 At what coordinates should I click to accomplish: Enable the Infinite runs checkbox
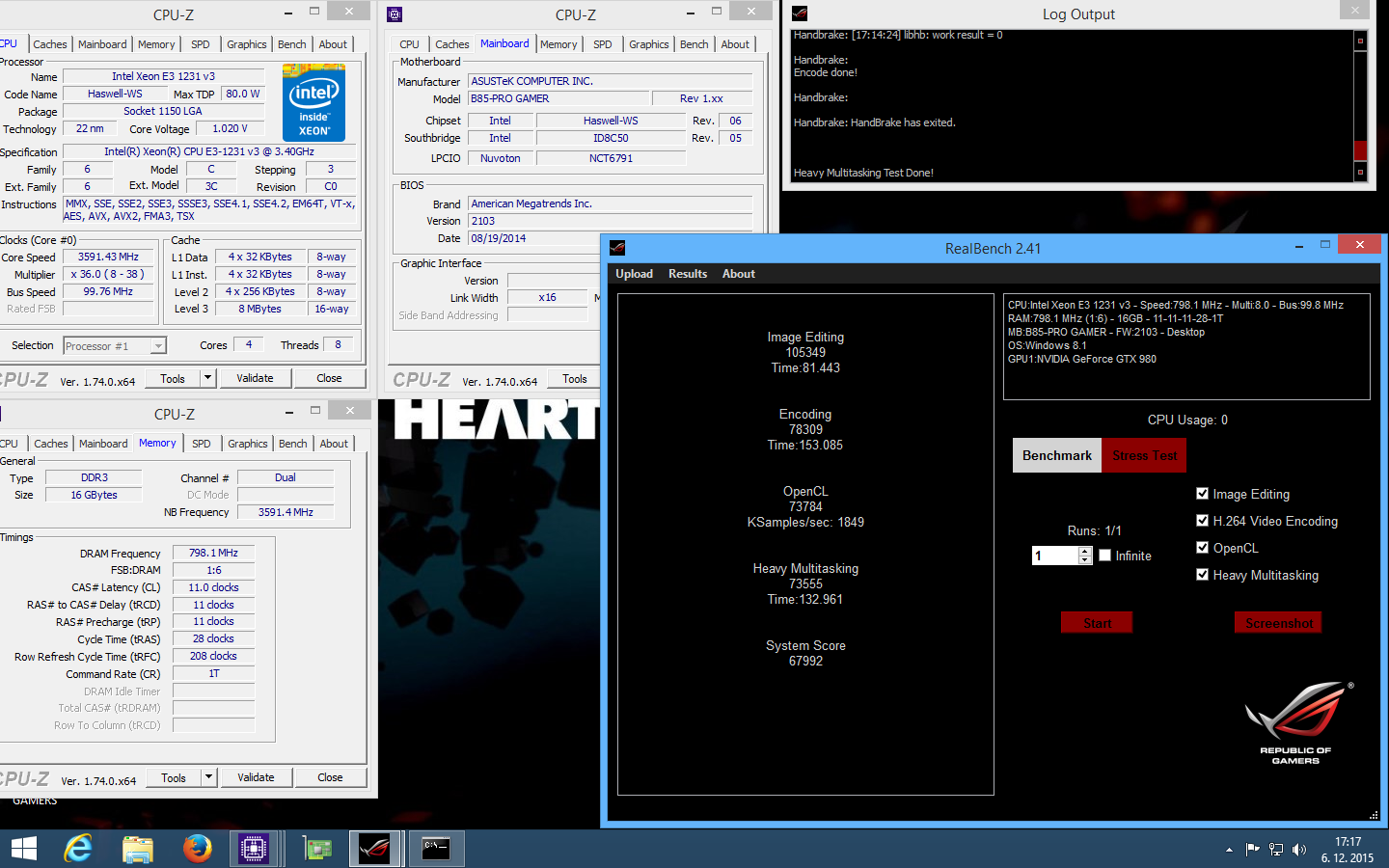point(1104,555)
